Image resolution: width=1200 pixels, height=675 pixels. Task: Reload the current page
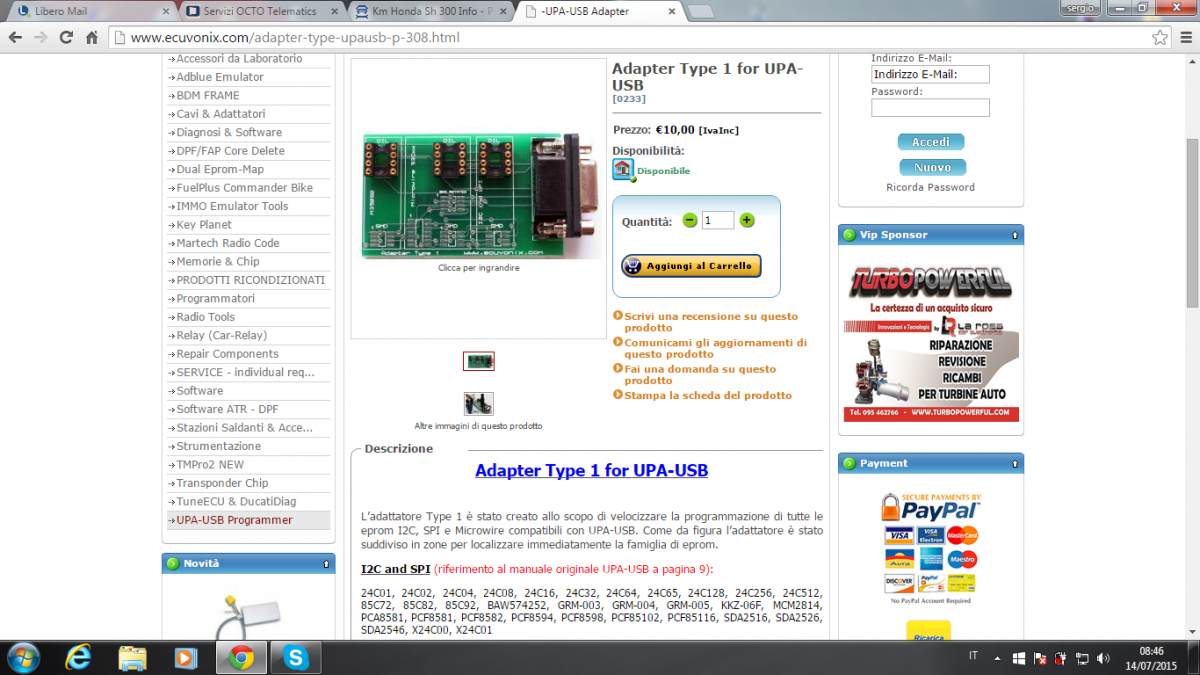tap(66, 37)
